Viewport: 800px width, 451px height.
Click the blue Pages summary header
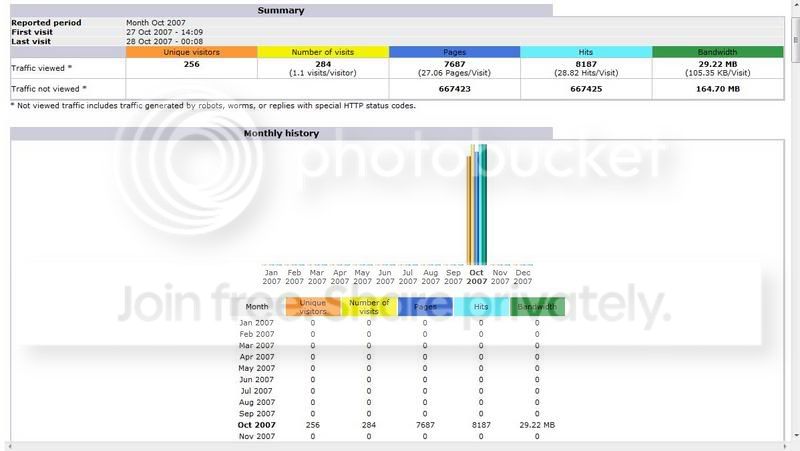pyautogui.click(x=455, y=52)
